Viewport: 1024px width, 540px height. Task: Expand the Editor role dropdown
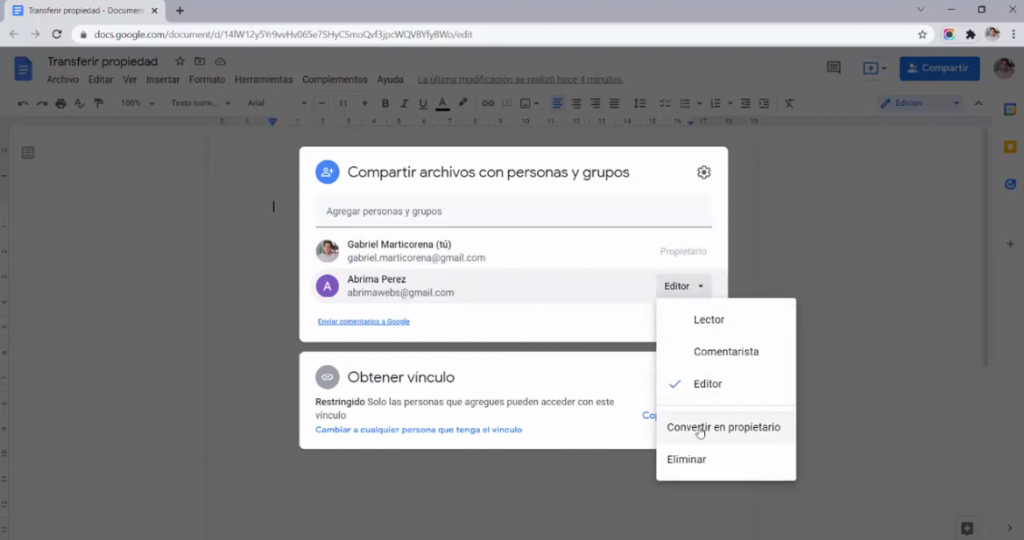coord(684,286)
